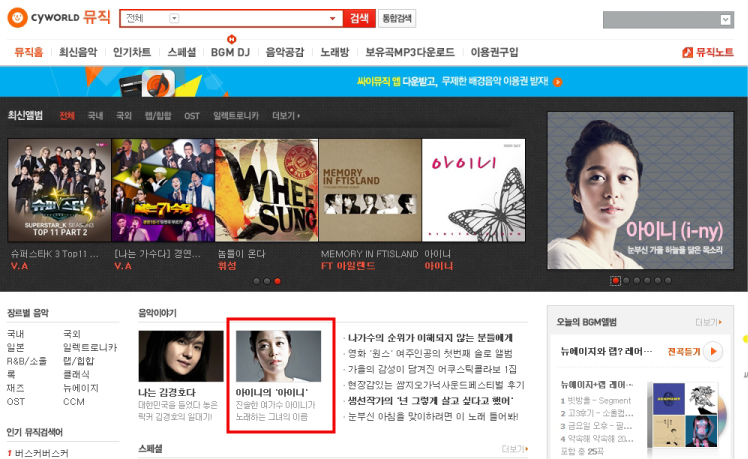The height and width of the screenshot is (459, 748).
Task: Select the 일렉트로니카 album tab
Action: (236, 115)
